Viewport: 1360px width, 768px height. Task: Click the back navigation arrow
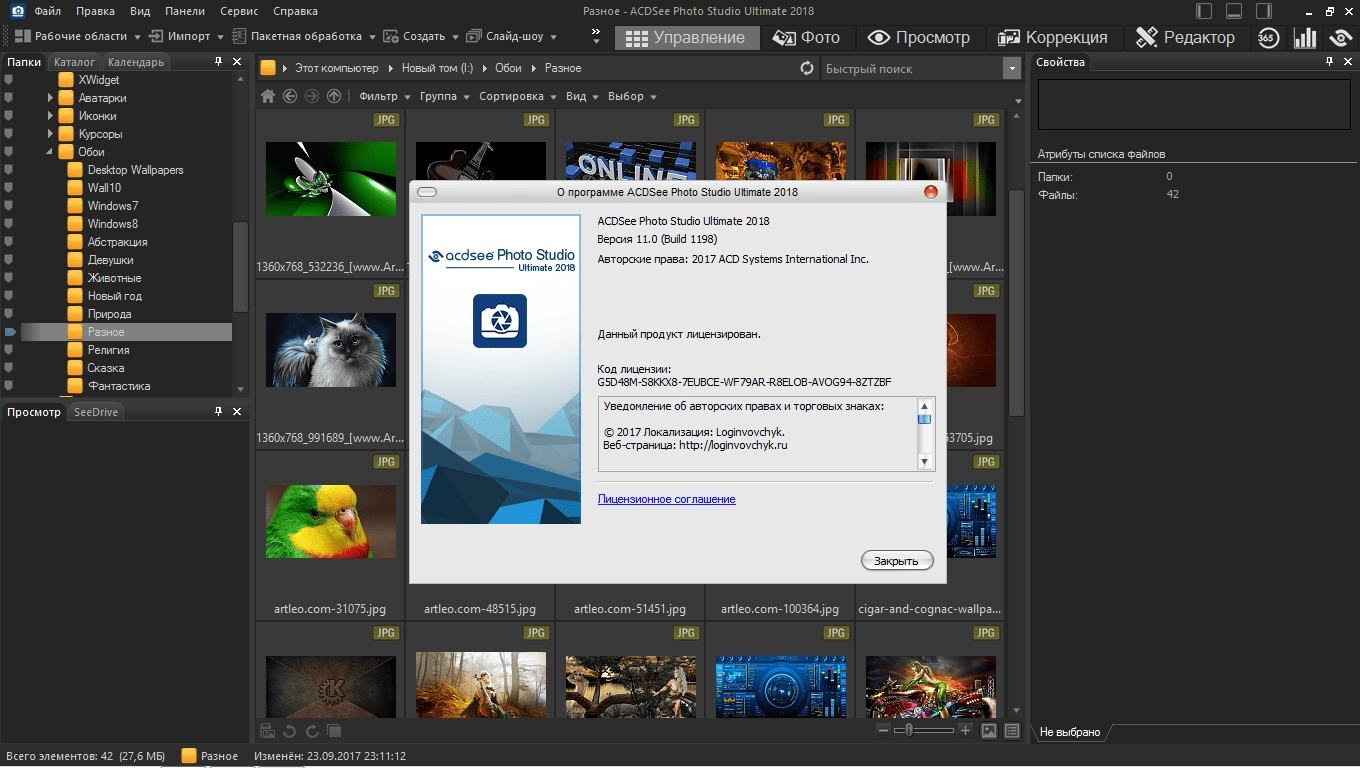pyautogui.click(x=290, y=96)
